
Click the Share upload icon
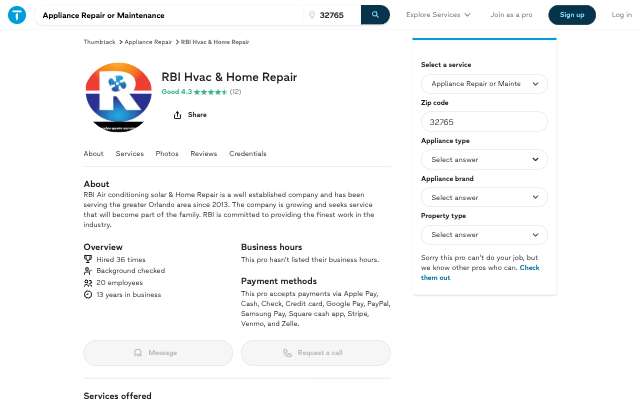(177, 115)
